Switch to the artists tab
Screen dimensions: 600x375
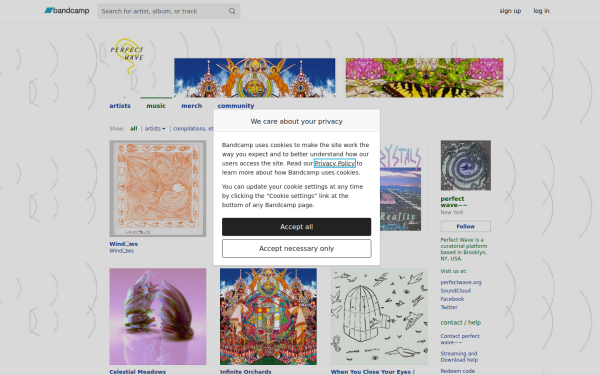pyautogui.click(x=120, y=106)
